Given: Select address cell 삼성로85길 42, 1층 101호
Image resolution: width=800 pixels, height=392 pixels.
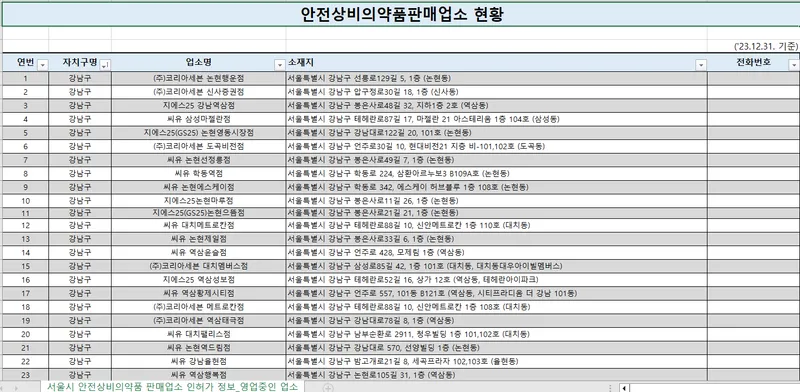Looking at the screenshot, I should click(x=496, y=266).
